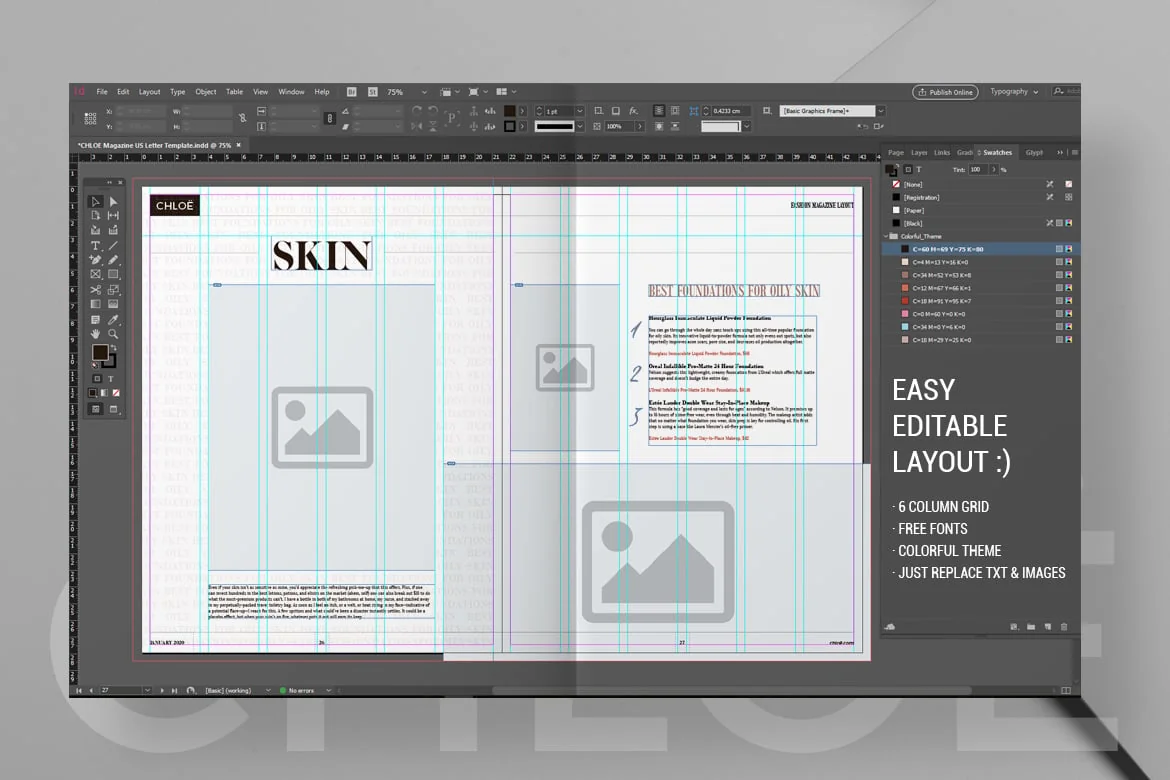Click the reference point locator grid
Screen dimensions: 1170x780
(90, 119)
